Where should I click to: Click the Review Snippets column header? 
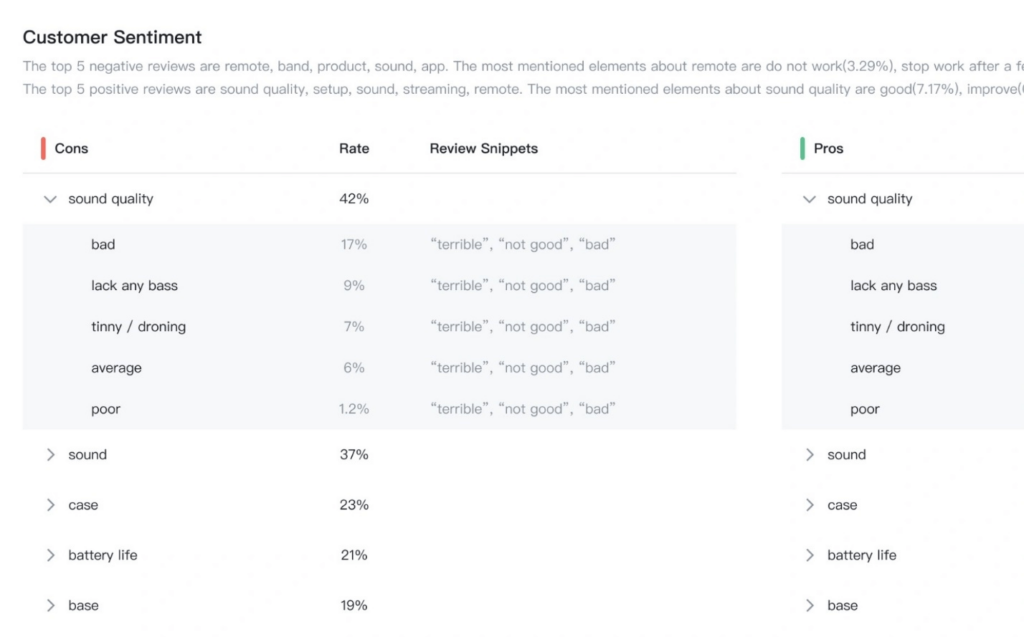483,148
